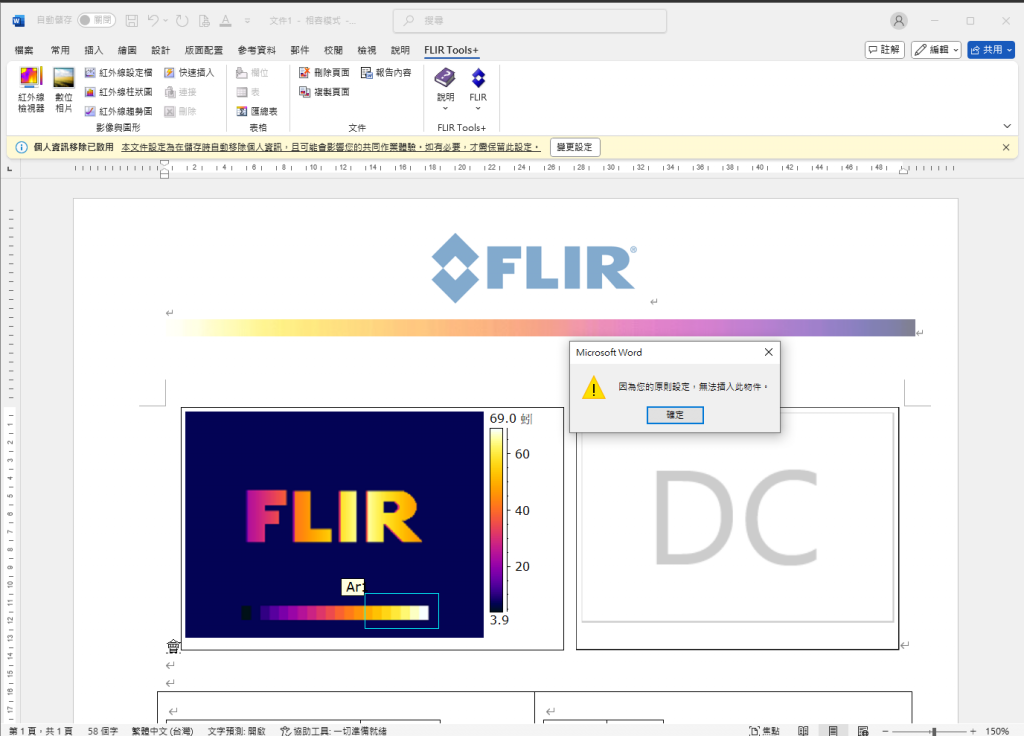Click 複製頁面 duplicate page

[324, 92]
